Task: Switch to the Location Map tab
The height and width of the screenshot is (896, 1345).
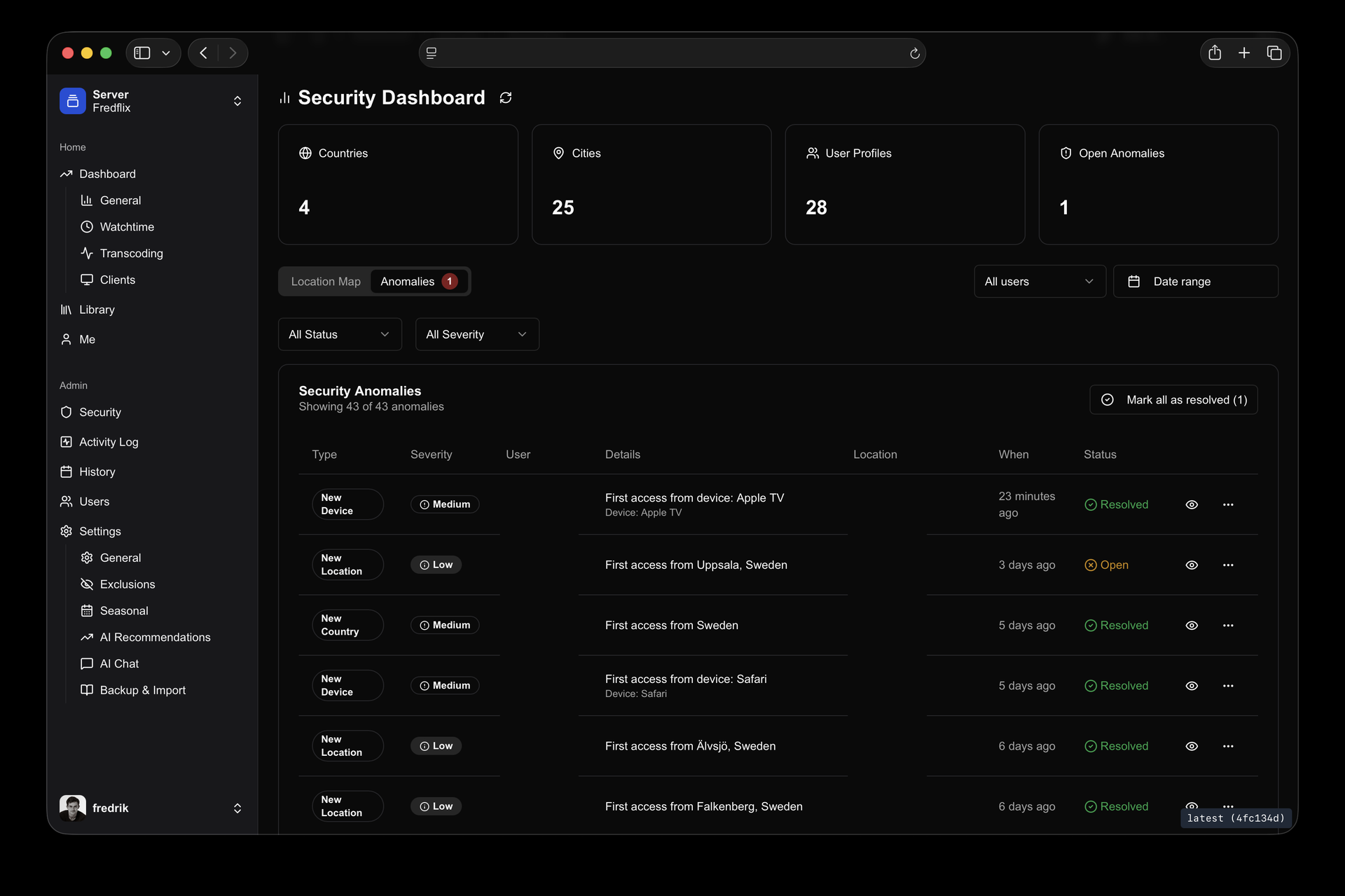Action: point(326,282)
